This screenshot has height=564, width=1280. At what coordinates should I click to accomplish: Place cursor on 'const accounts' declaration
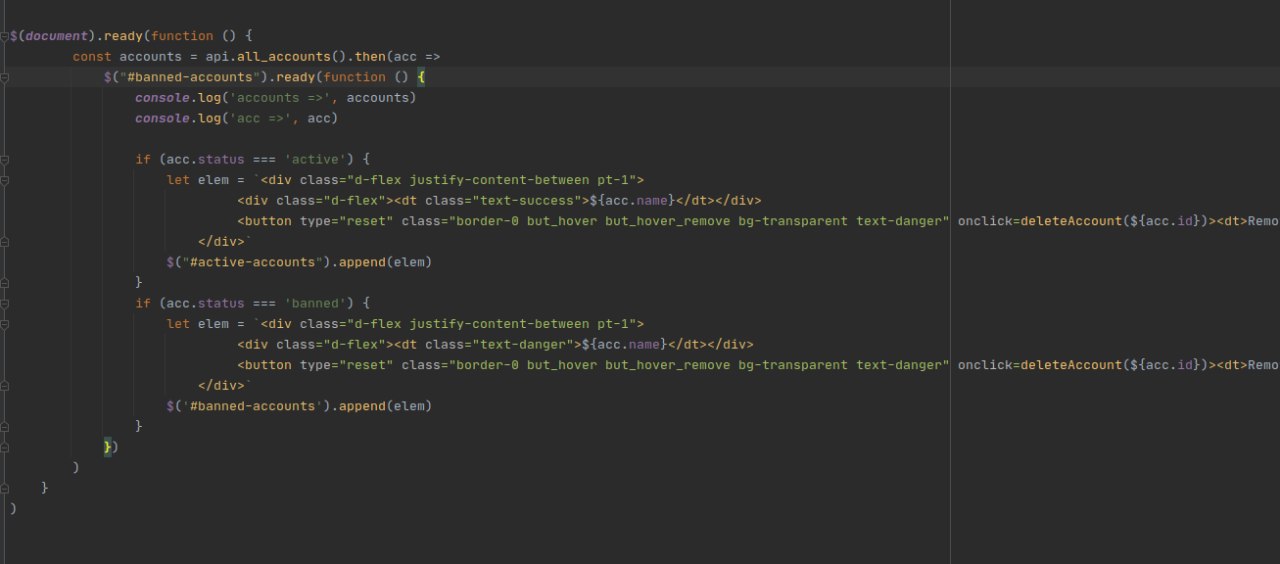point(128,57)
